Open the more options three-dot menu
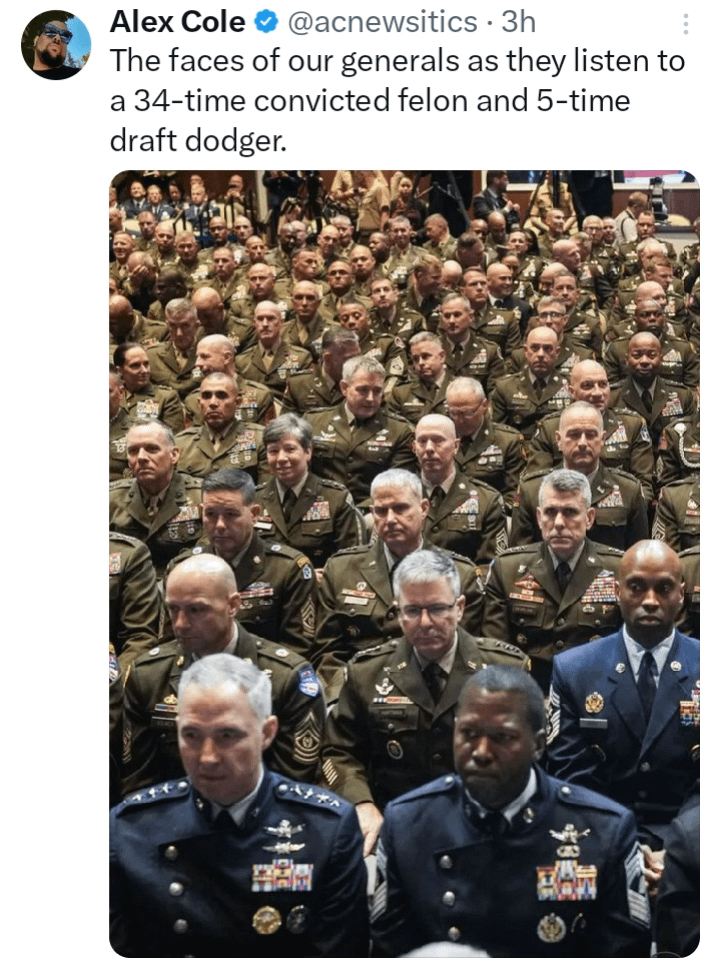This screenshot has width=720, height=967. (x=685, y=23)
